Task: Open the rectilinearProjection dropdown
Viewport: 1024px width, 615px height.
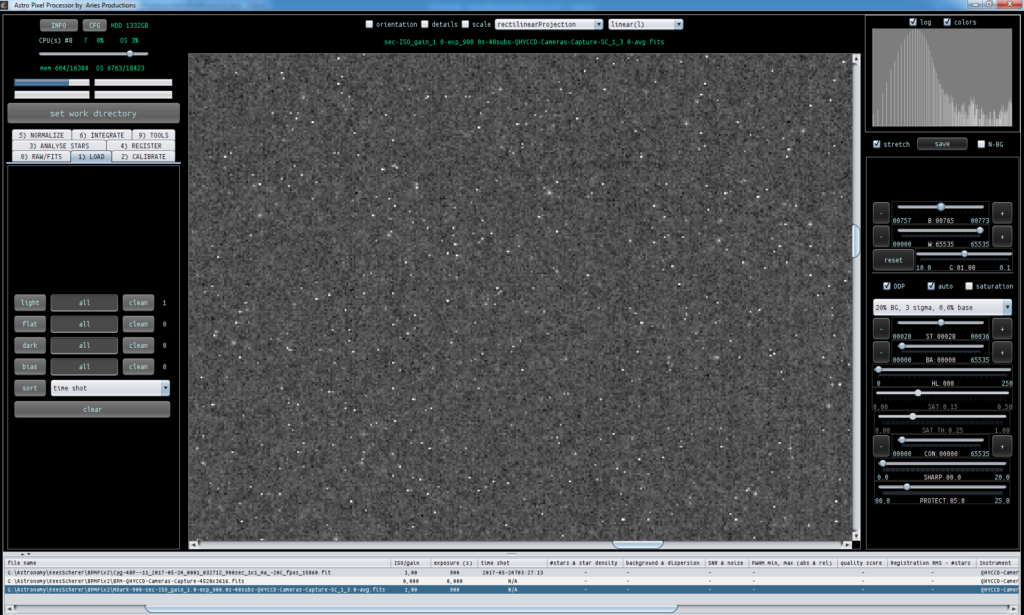Action: point(549,24)
